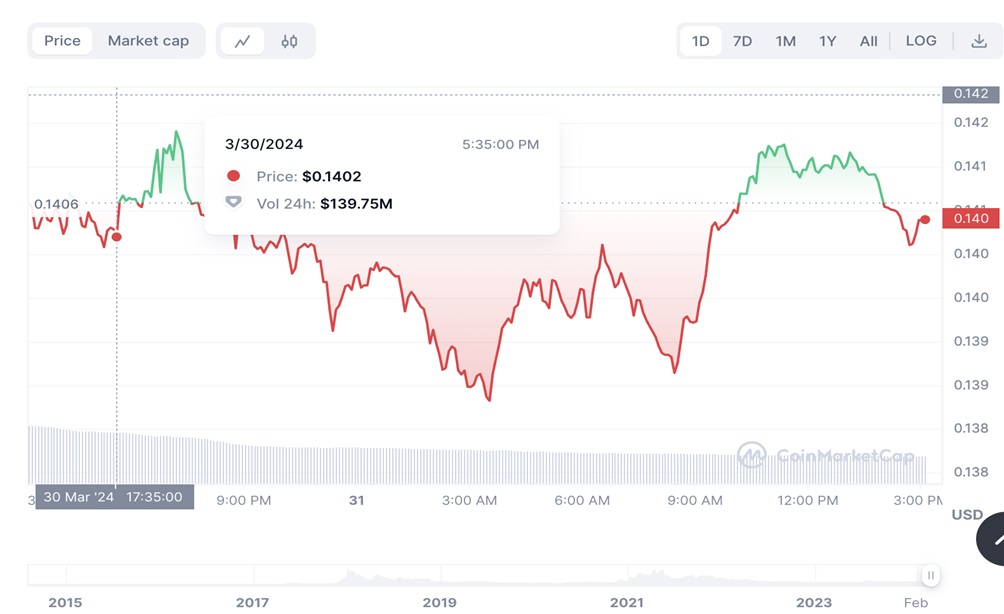Show the 1M time range
Viewport: 1004px width, 614px height.
pyautogui.click(x=785, y=41)
